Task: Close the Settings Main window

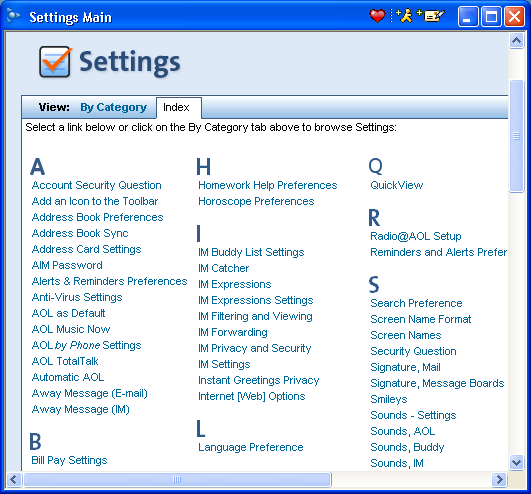Action: click(514, 16)
